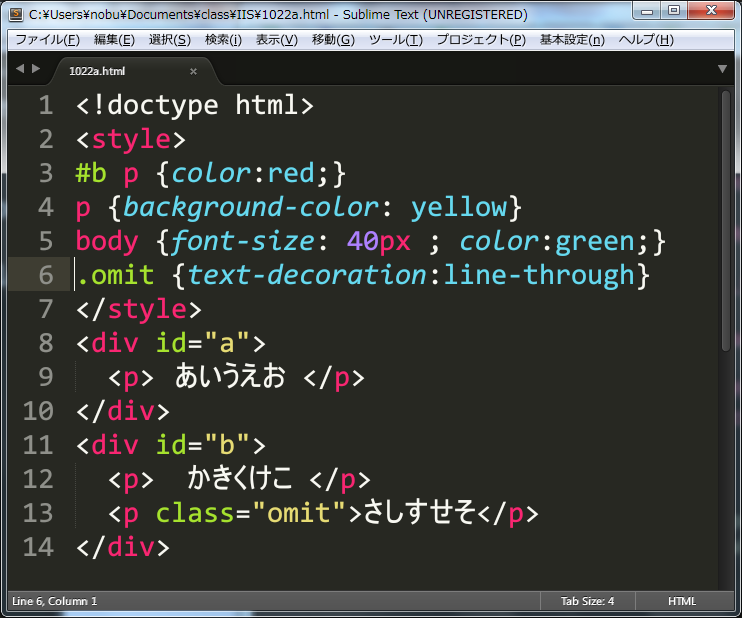Click line number 11 in the gutter
This screenshot has width=742, height=618.
(37, 445)
